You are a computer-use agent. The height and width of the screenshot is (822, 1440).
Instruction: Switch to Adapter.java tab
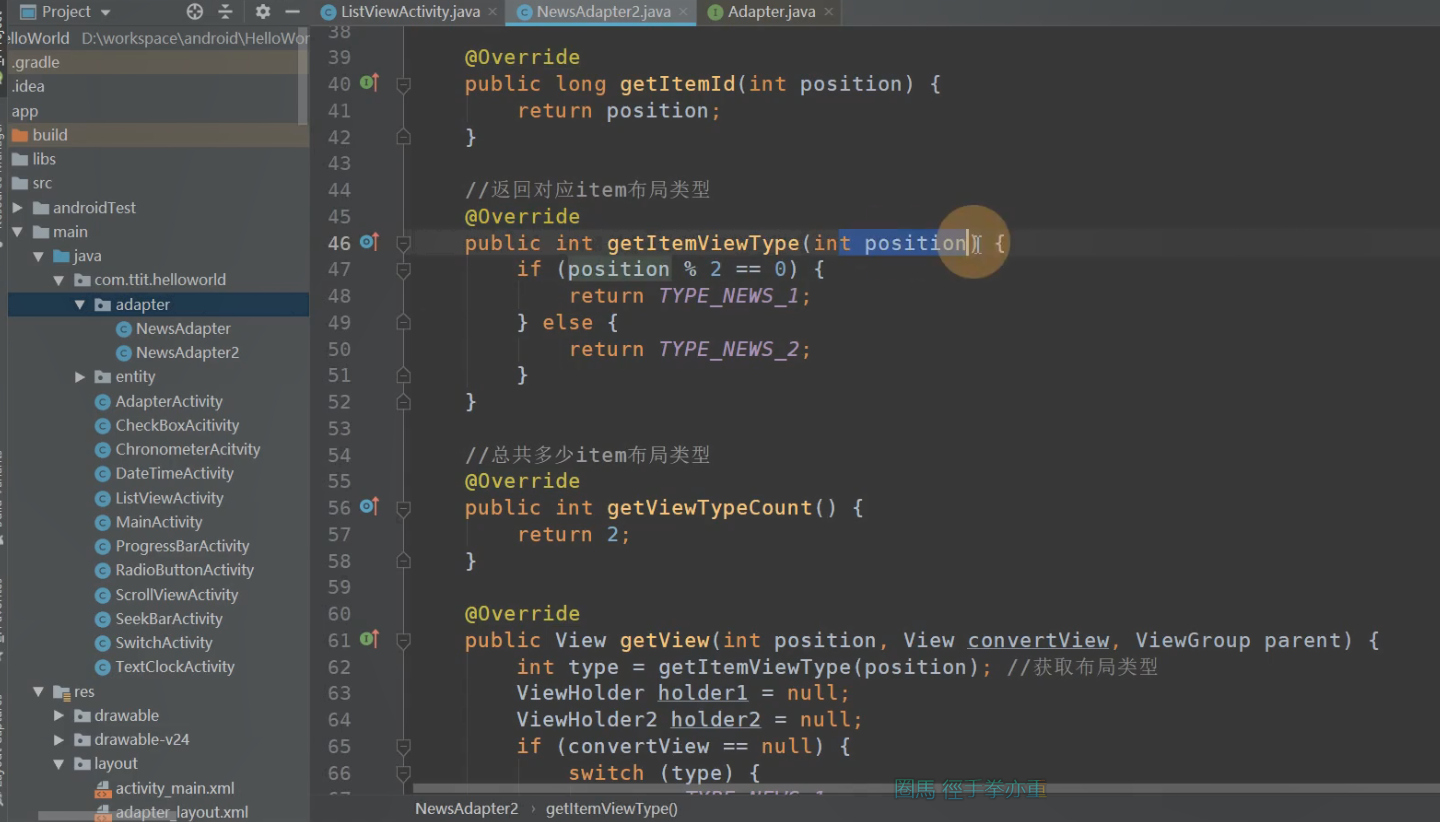(x=771, y=12)
